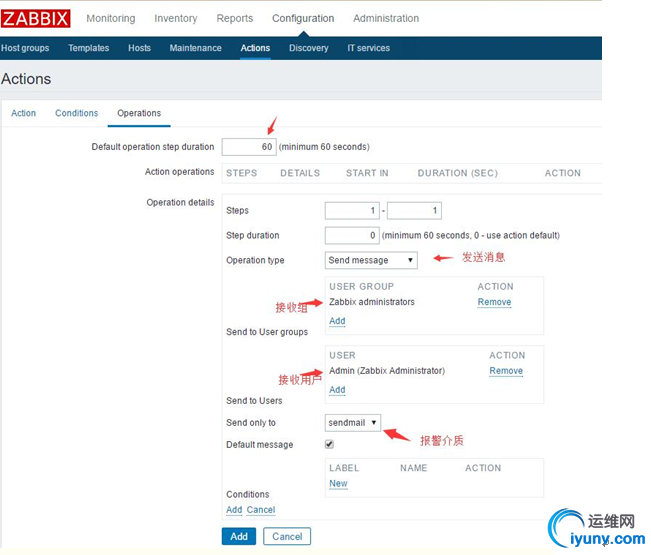Go to IT services submenu
The height and width of the screenshot is (555, 651).
pos(369,48)
